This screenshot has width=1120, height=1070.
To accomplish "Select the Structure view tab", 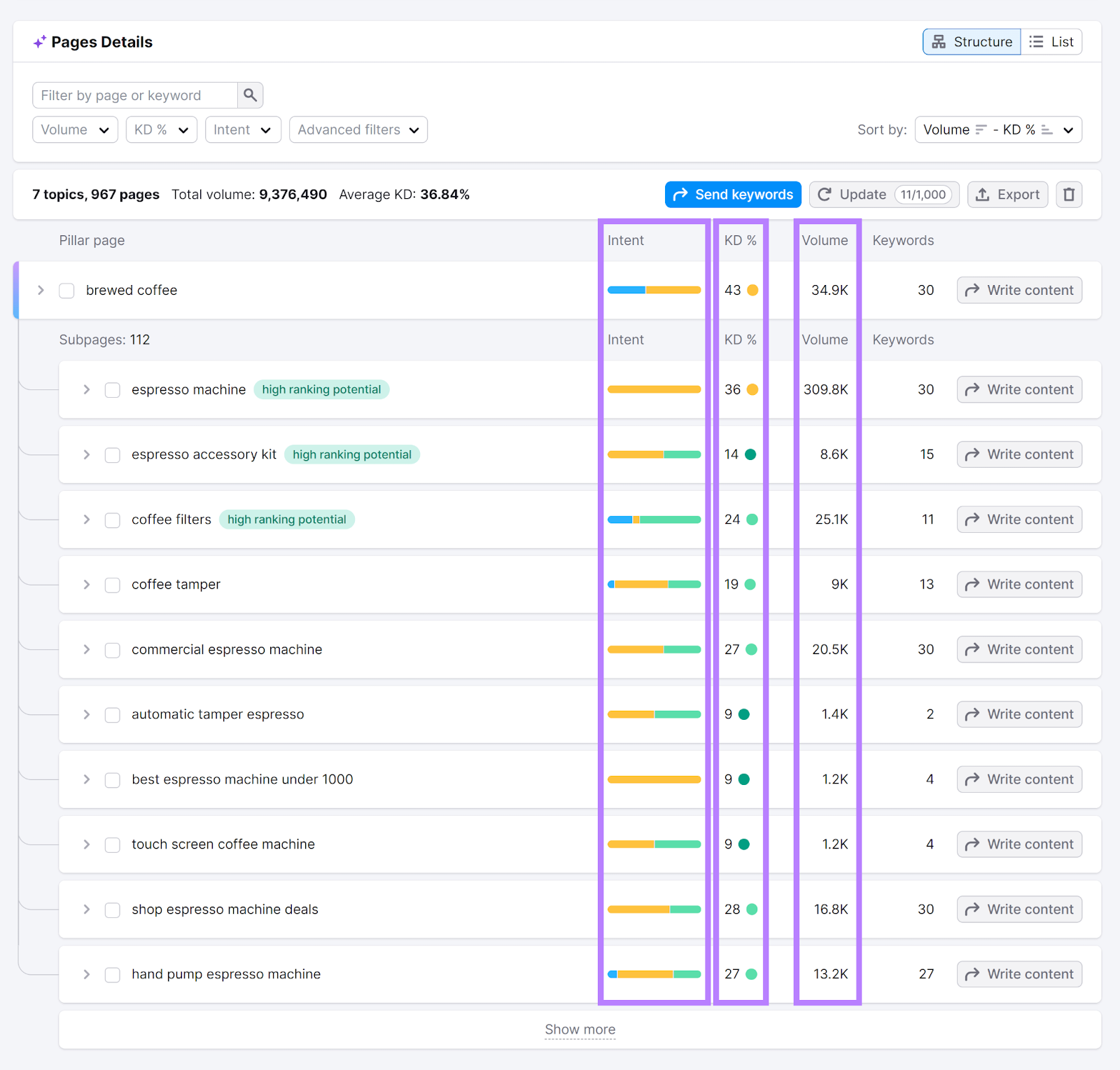I will 972,41.
